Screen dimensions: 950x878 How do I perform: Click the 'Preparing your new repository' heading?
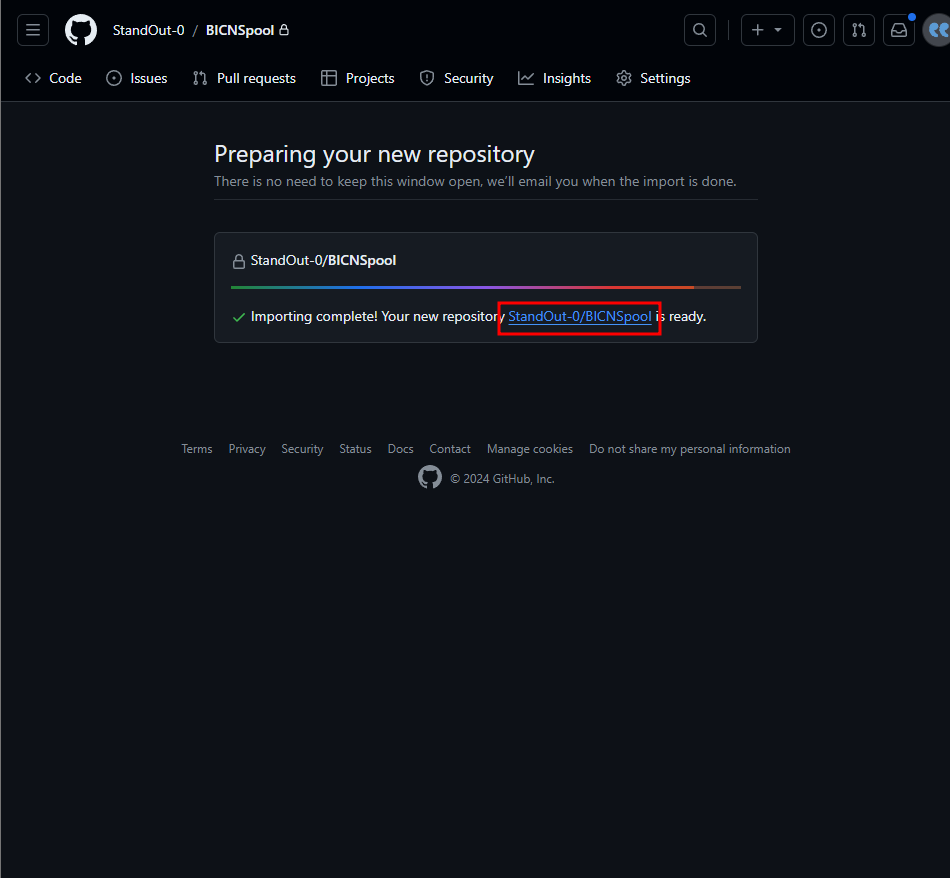point(374,155)
